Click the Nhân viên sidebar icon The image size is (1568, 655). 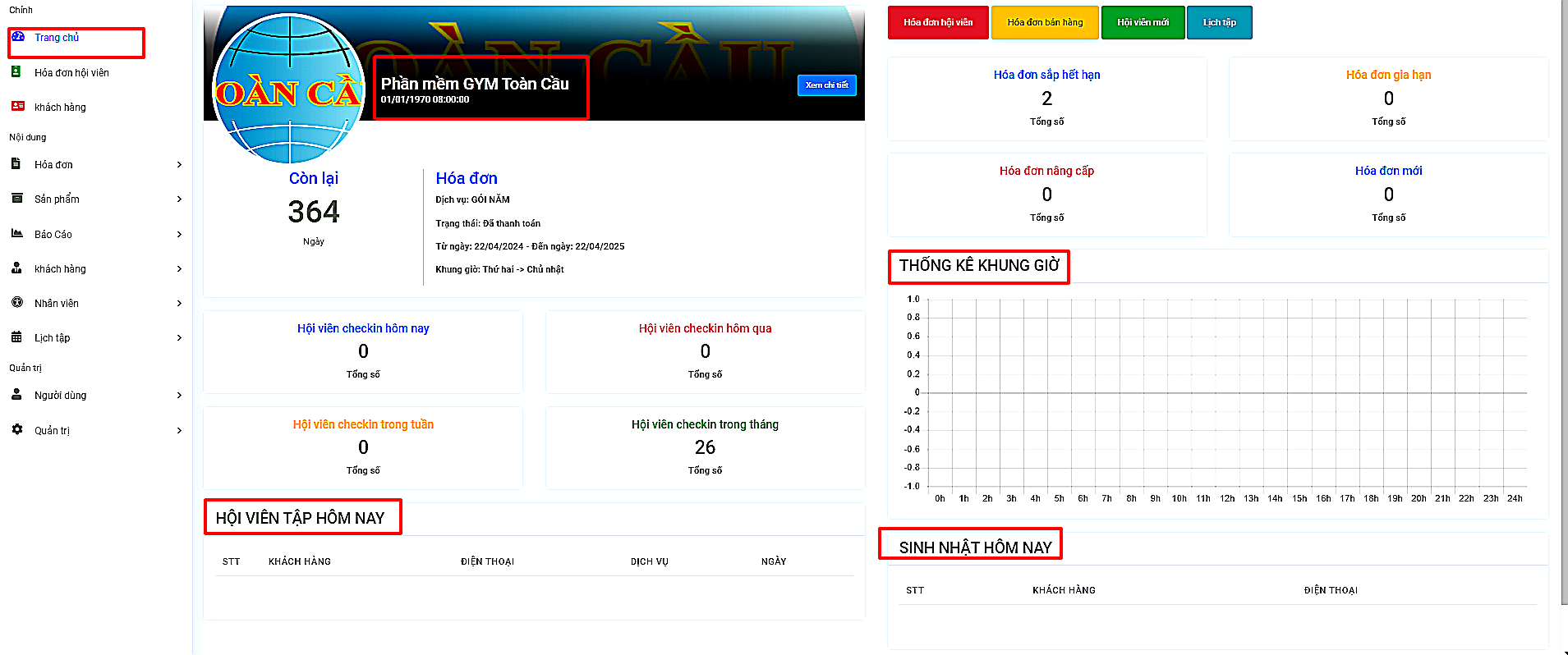16,303
